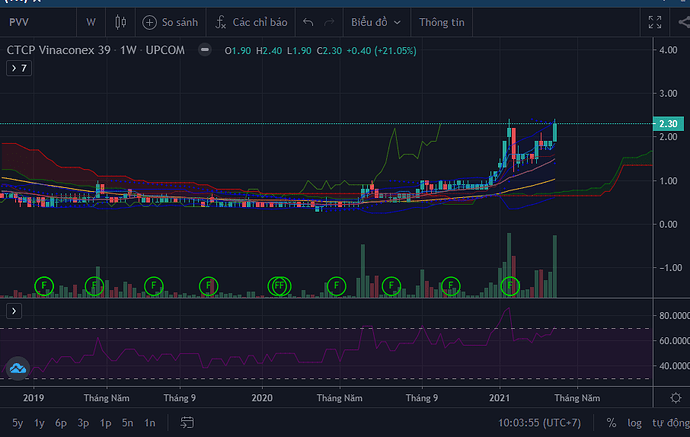
Task: Select the 5y time range
Action: [x=17, y=423]
